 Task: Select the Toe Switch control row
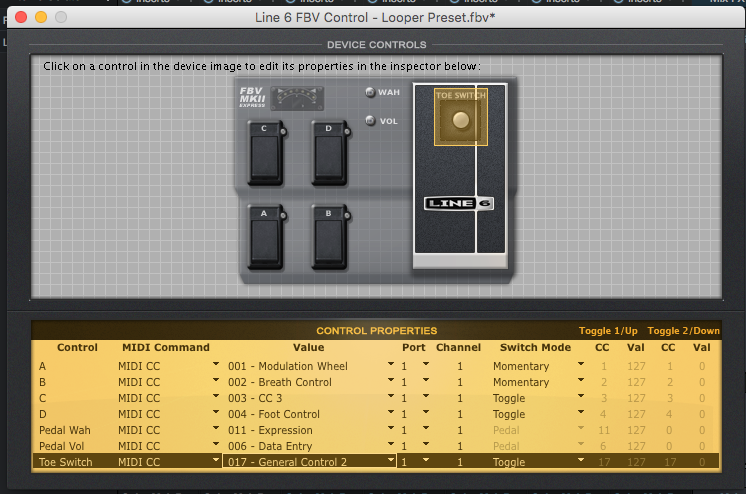pyautogui.click(x=376, y=462)
